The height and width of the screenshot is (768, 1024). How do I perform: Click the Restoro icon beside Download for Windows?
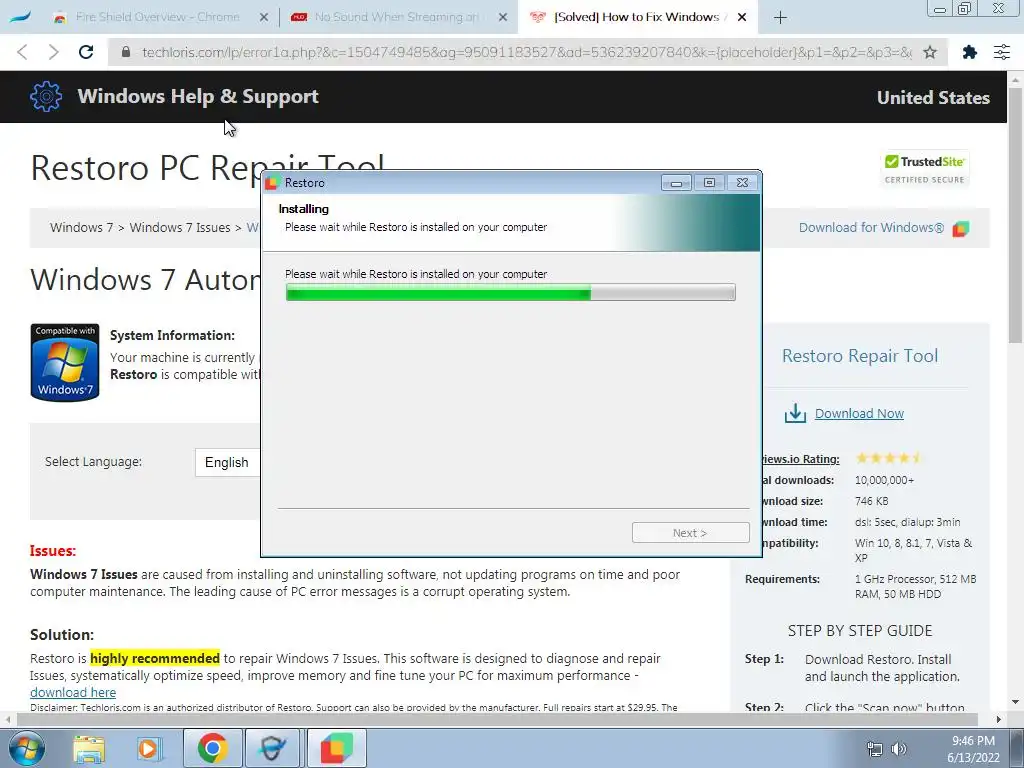click(961, 229)
